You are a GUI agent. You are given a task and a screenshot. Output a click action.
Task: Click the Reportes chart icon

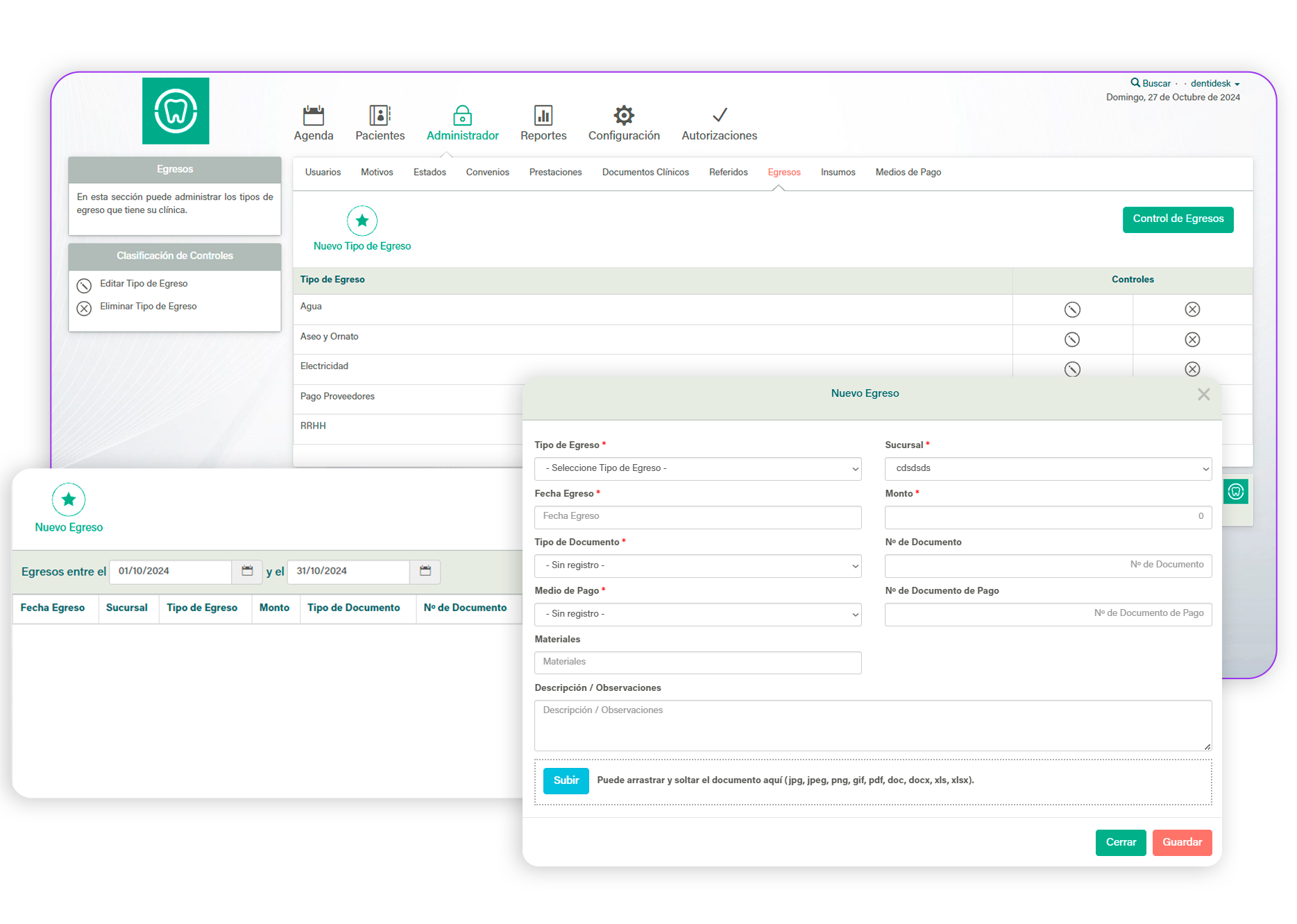(543, 115)
